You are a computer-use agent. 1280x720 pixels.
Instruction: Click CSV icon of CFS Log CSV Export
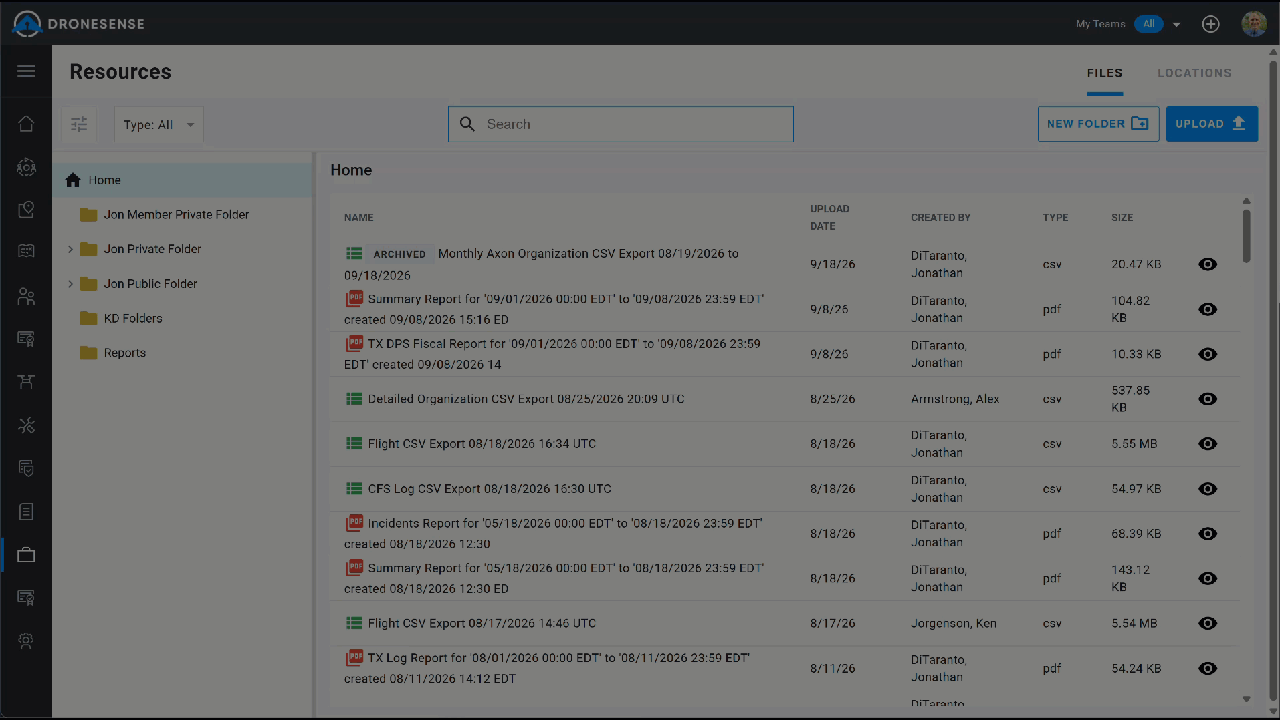pyautogui.click(x=353, y=488)
